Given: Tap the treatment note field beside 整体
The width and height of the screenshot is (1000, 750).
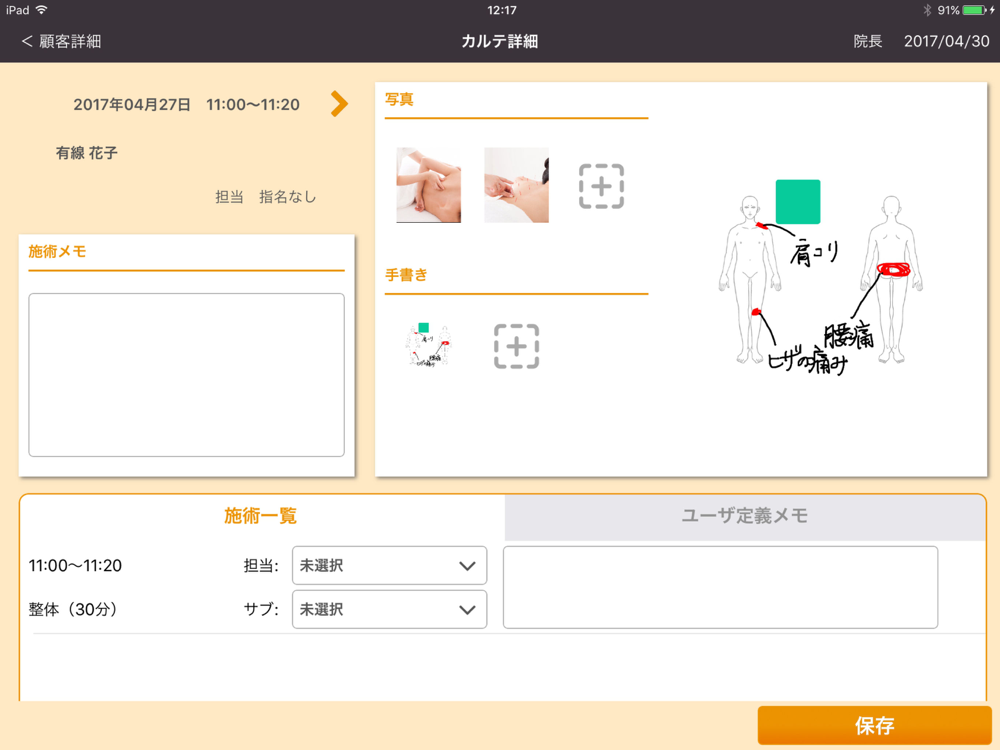Looking at the screenshot, I should 720,587.
